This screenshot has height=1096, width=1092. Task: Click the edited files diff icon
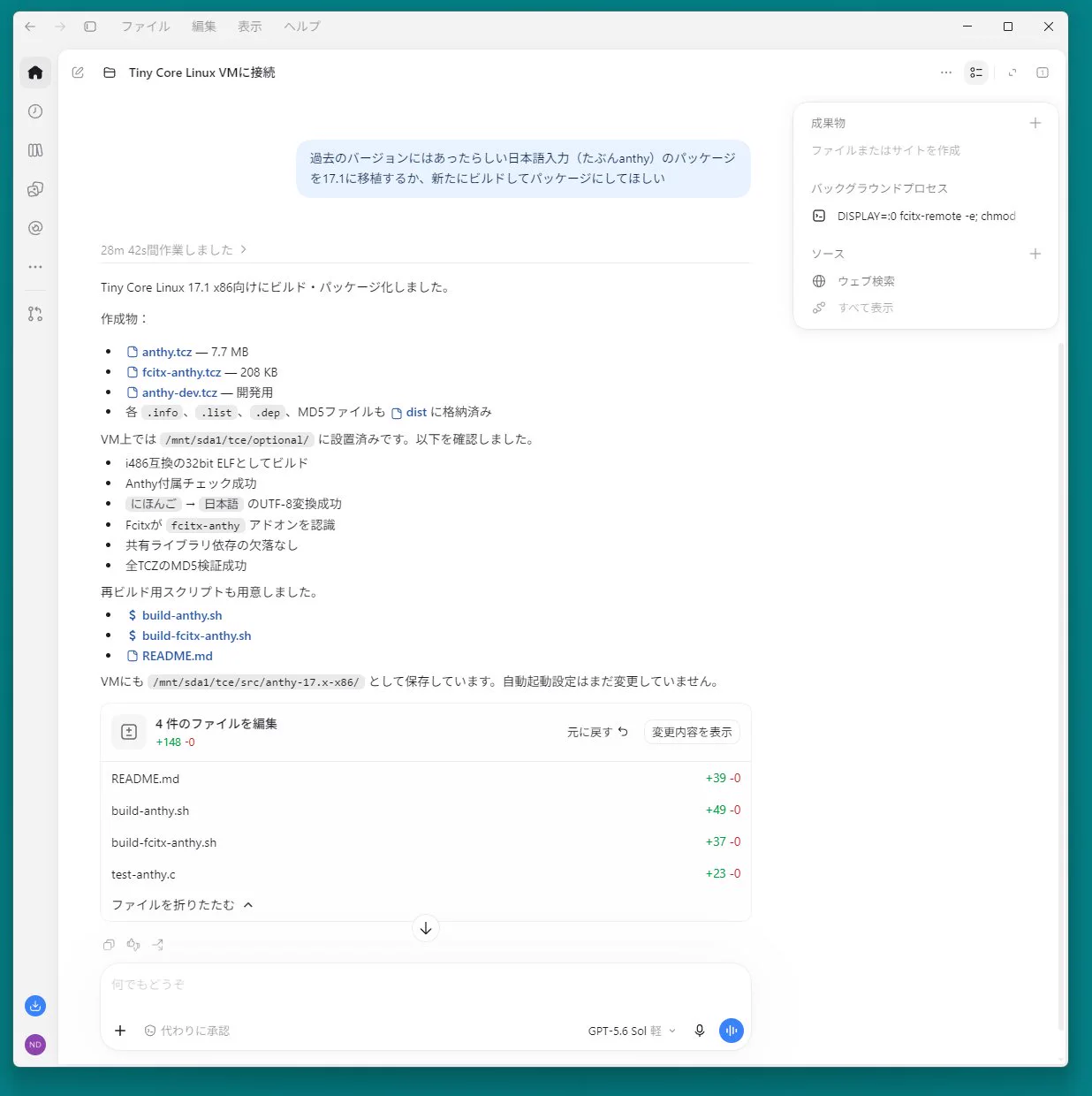[x=129, y=732]
